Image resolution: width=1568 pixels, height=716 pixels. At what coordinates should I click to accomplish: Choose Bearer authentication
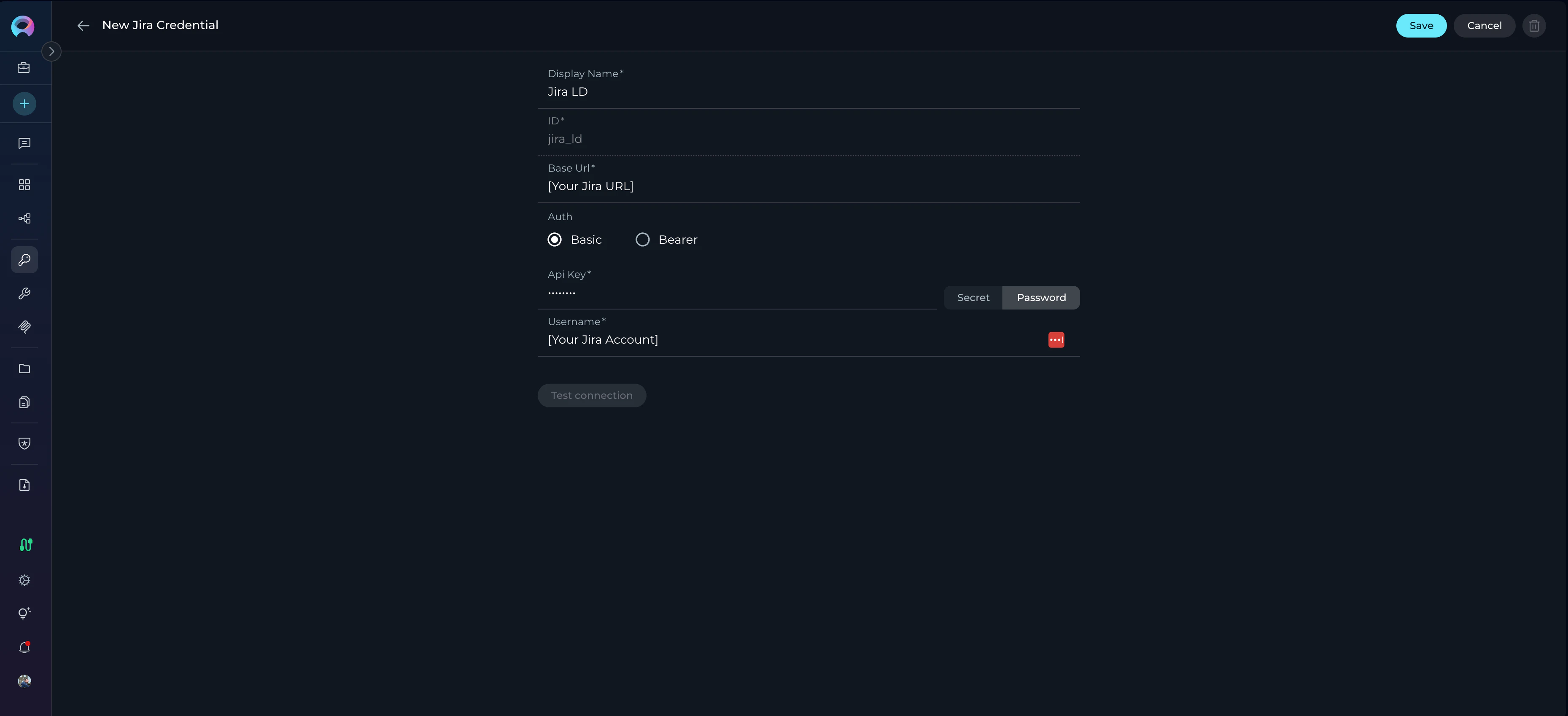[x=643, y=239]
